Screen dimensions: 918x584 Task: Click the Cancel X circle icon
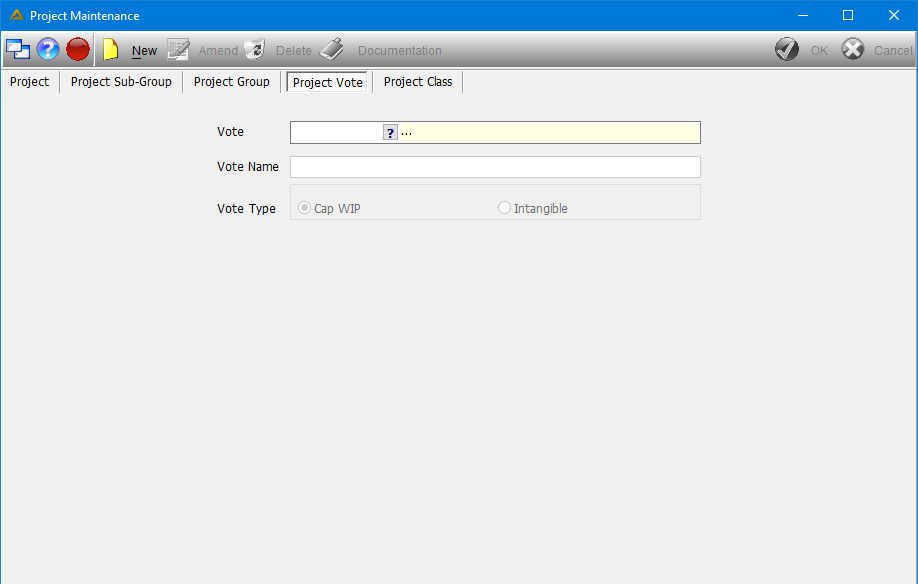tap(853, 49)
